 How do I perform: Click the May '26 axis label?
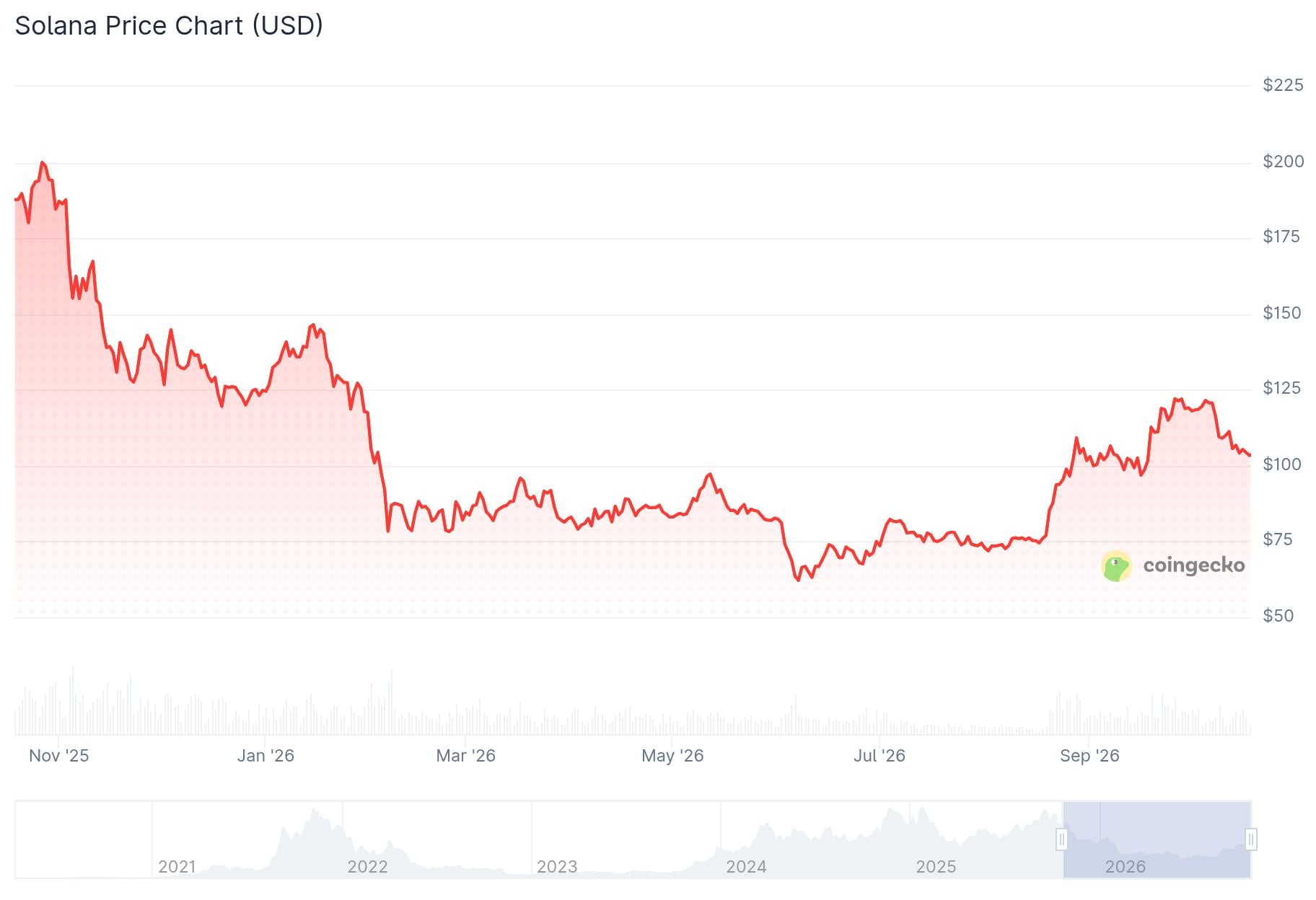672,756
